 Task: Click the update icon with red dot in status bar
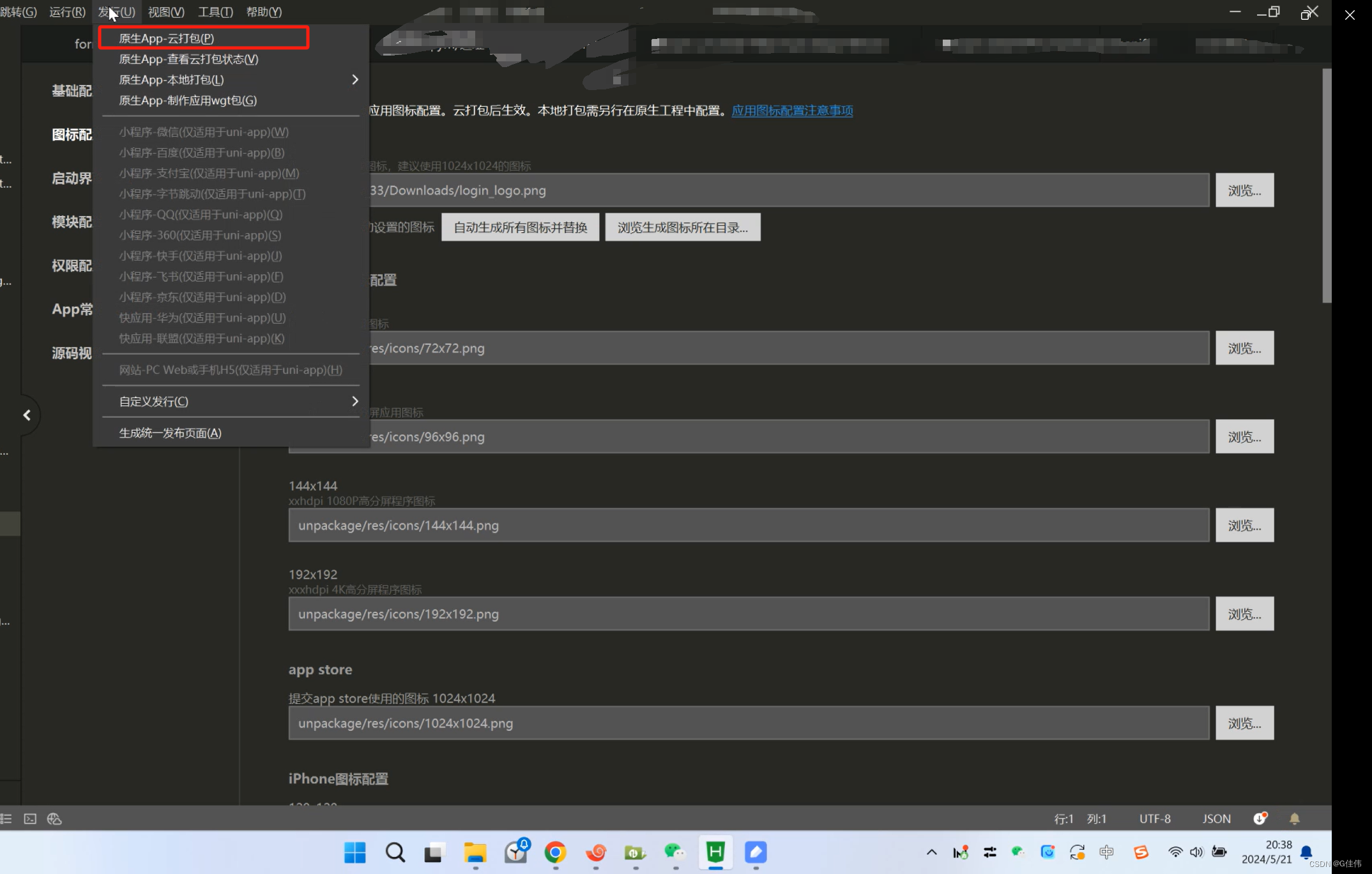(x=1260, y=818)
